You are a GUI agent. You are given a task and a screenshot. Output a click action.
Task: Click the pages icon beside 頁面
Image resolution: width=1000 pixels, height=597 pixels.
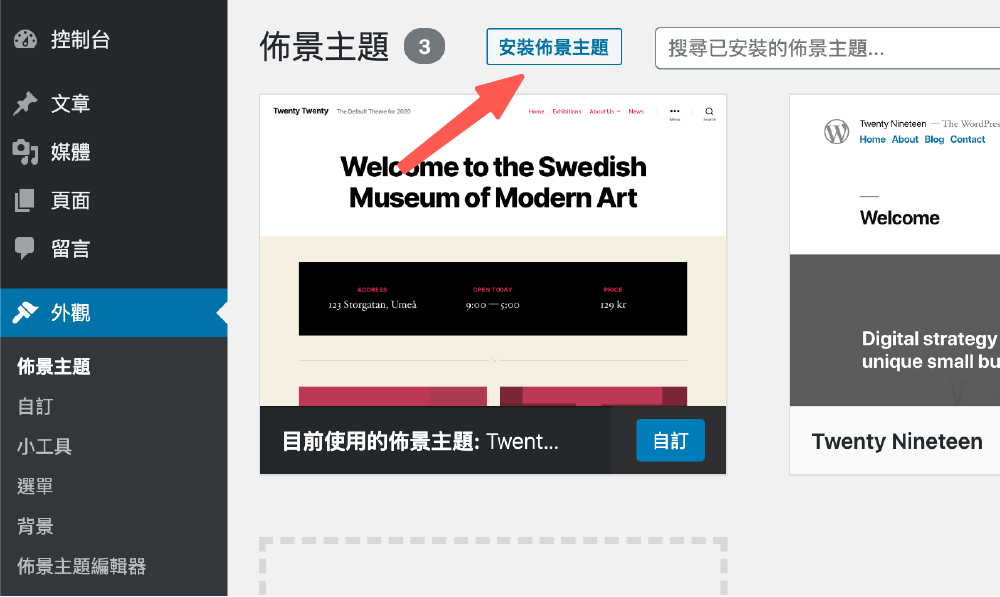click(25, 200)
